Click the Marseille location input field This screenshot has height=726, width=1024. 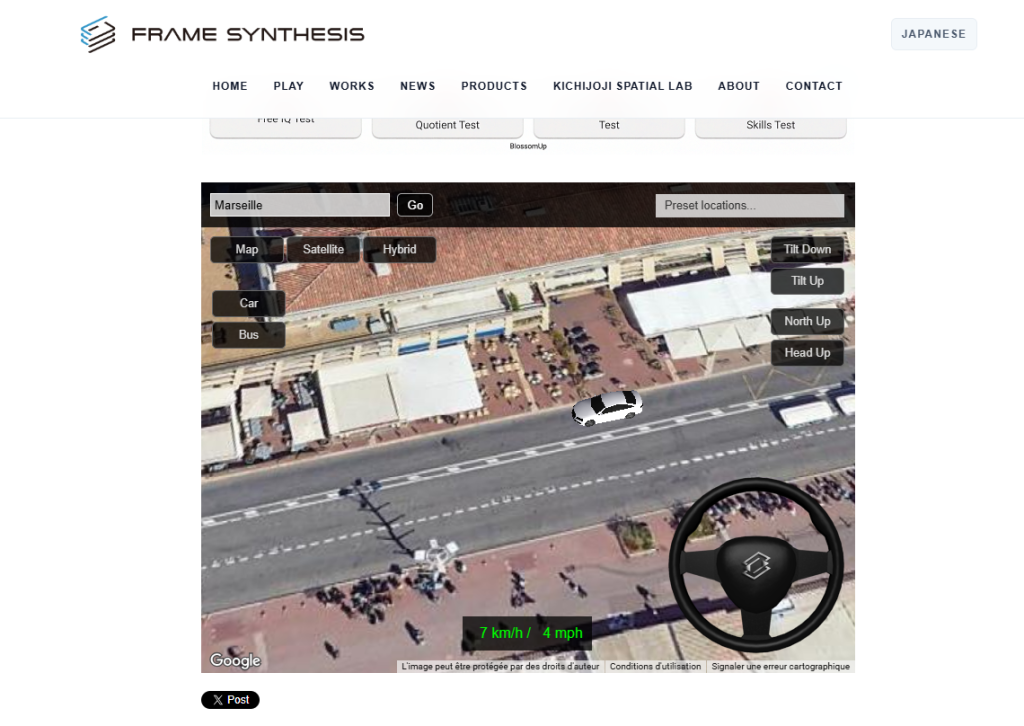(300, 205)
